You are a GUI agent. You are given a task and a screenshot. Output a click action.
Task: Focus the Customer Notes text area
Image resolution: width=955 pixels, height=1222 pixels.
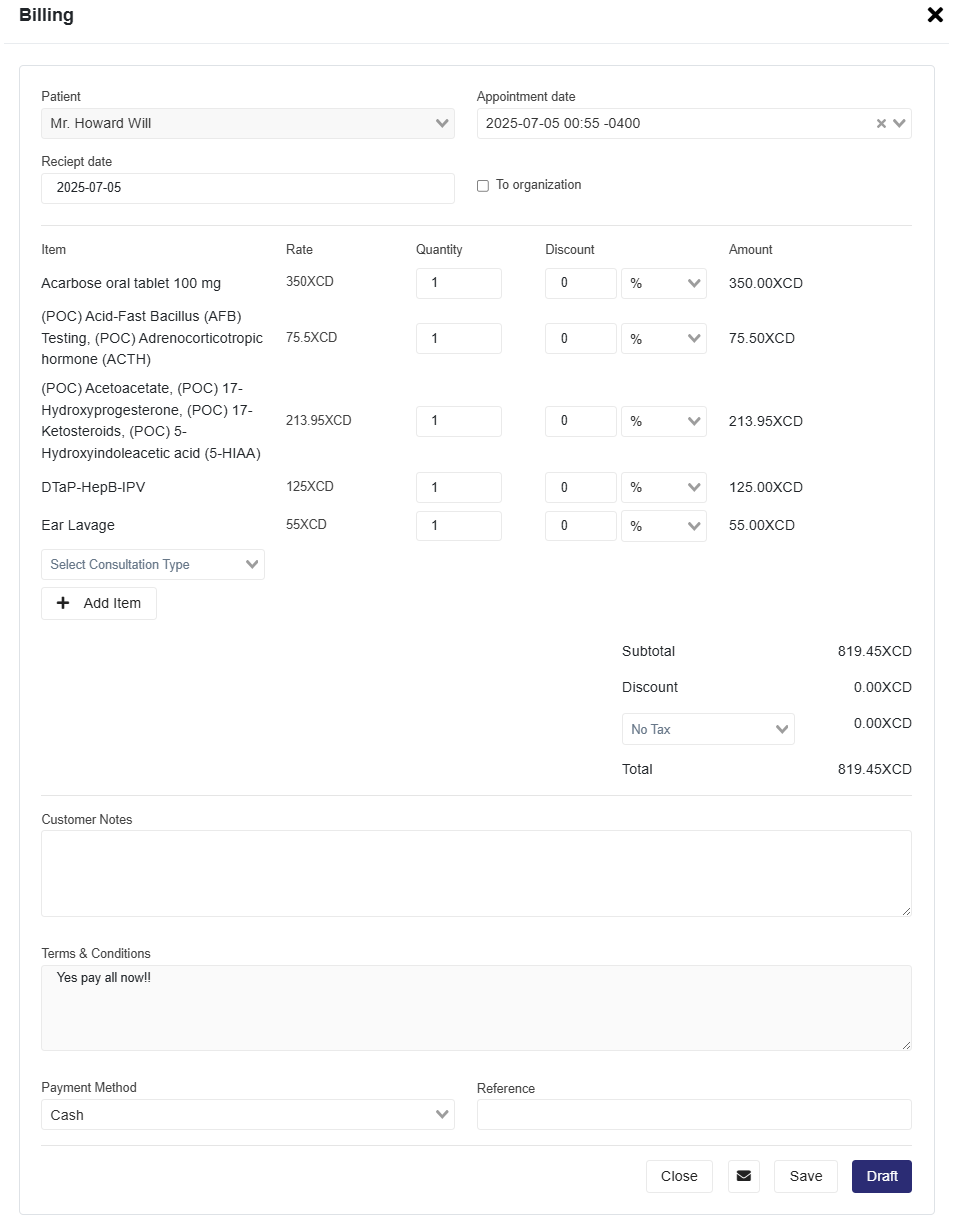(476, 873)
